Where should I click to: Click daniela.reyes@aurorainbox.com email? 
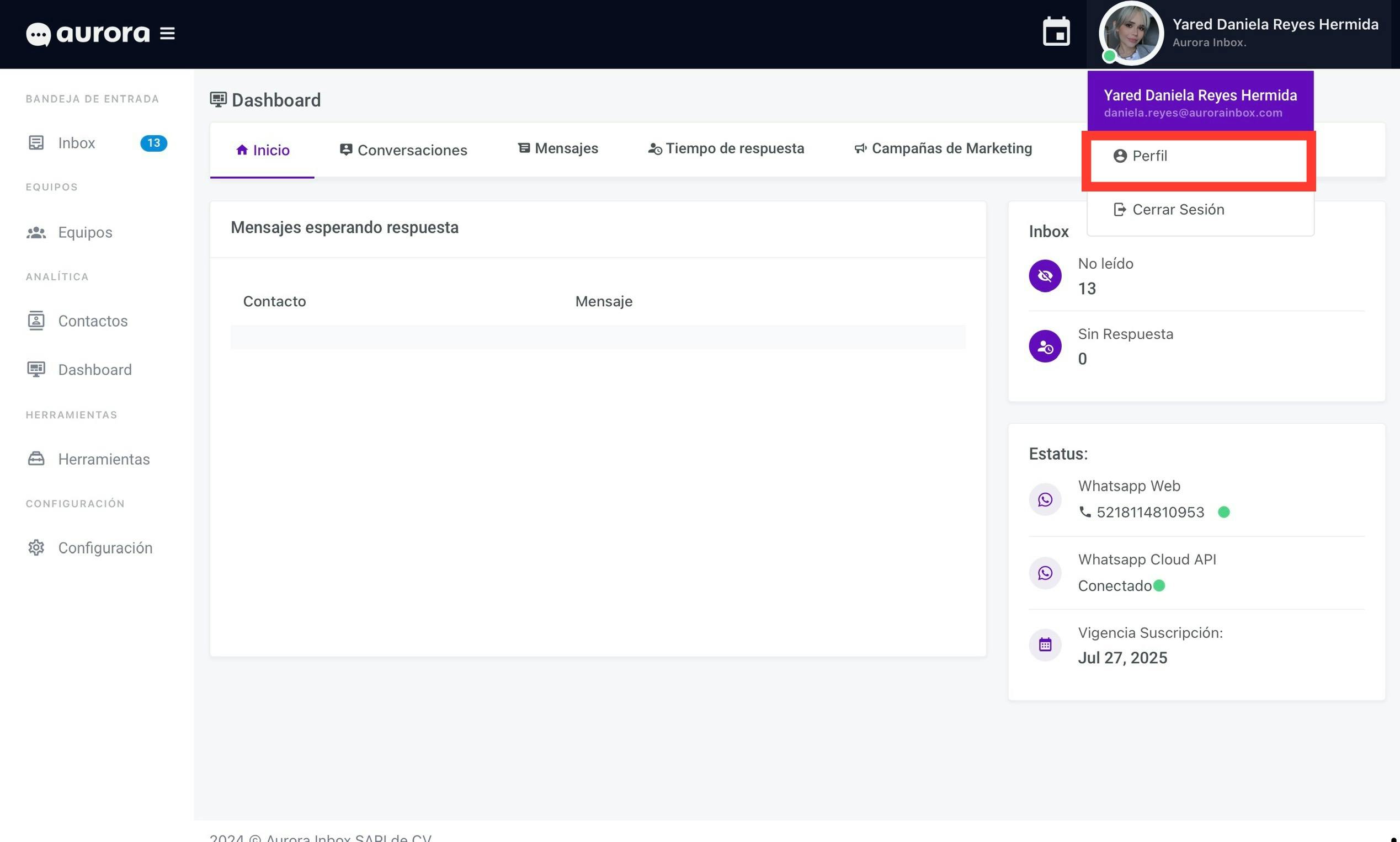(x=1193, y=113)
